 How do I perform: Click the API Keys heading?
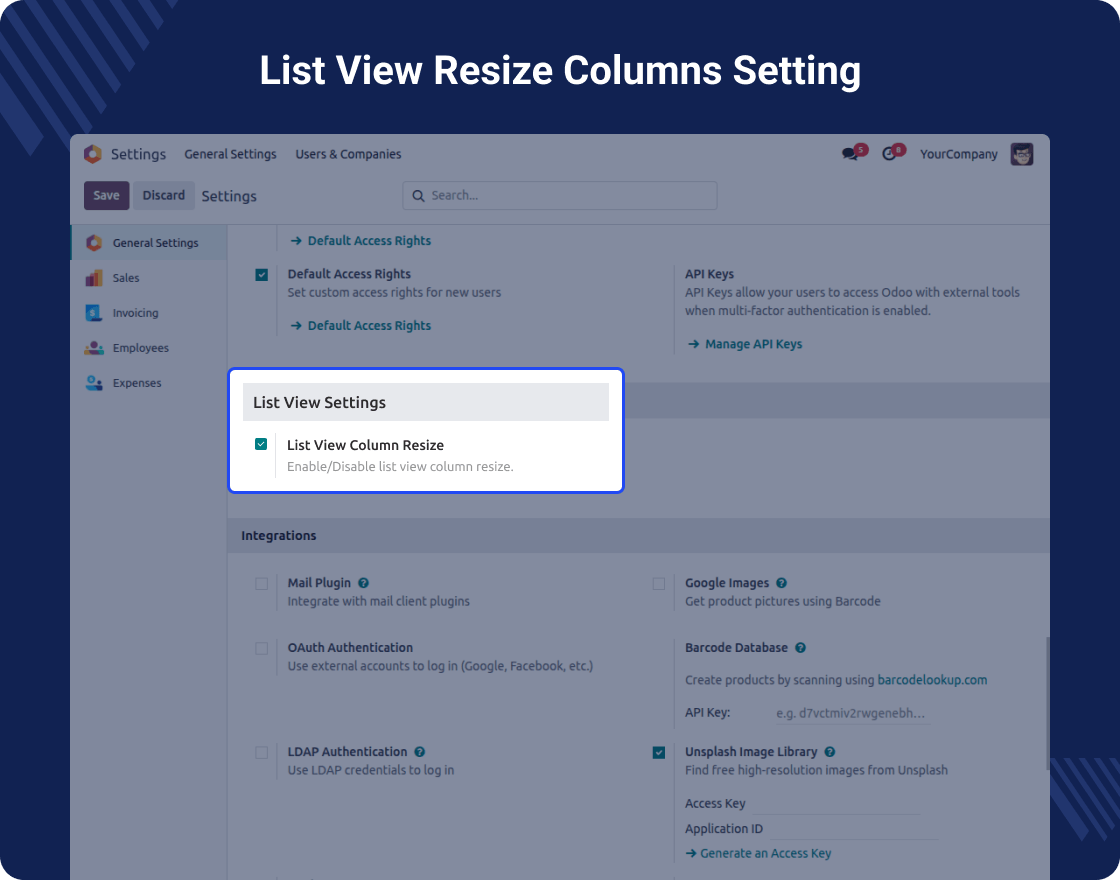pos(709,274)
